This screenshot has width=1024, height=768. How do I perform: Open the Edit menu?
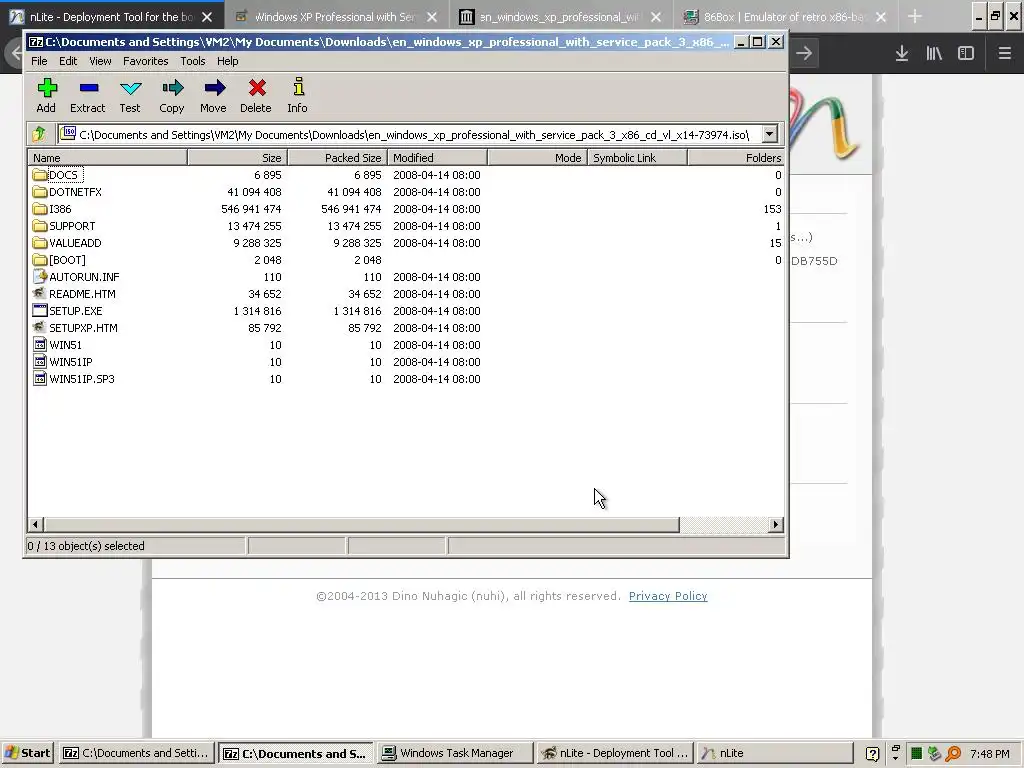click(x=68, y=61)
